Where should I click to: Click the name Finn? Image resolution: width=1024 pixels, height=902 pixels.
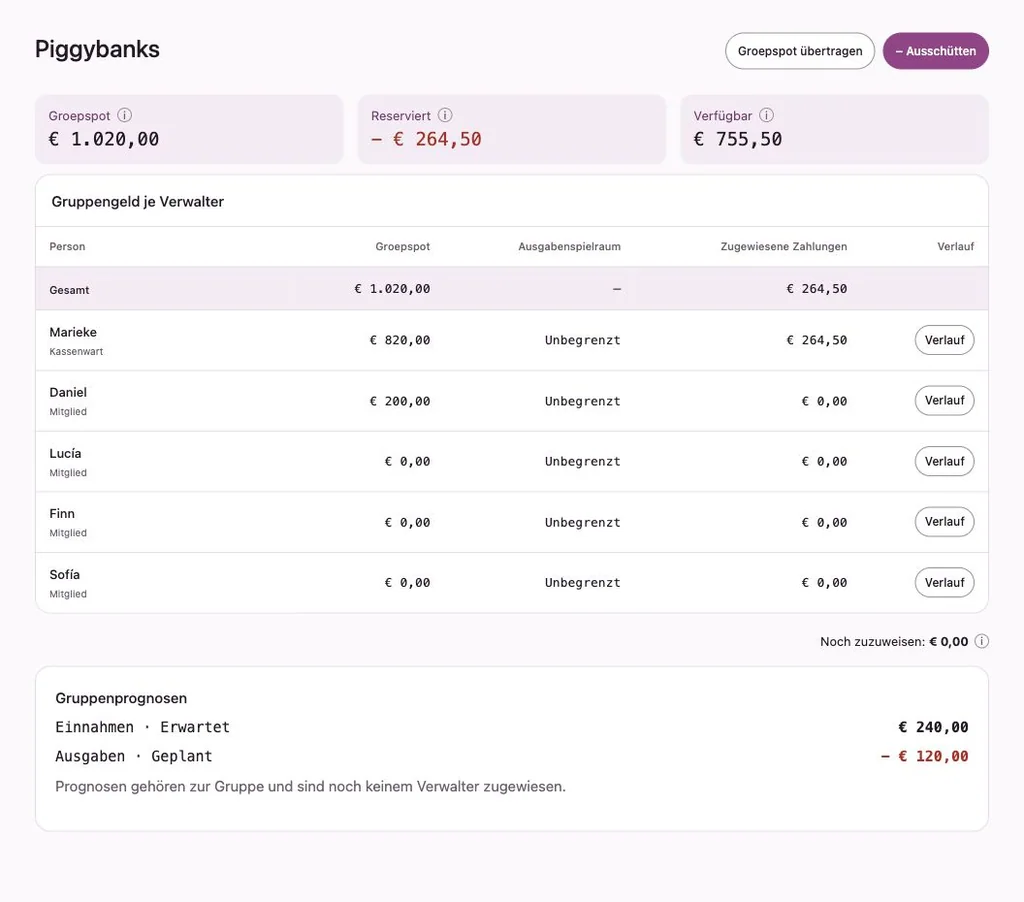click(62, 514)
